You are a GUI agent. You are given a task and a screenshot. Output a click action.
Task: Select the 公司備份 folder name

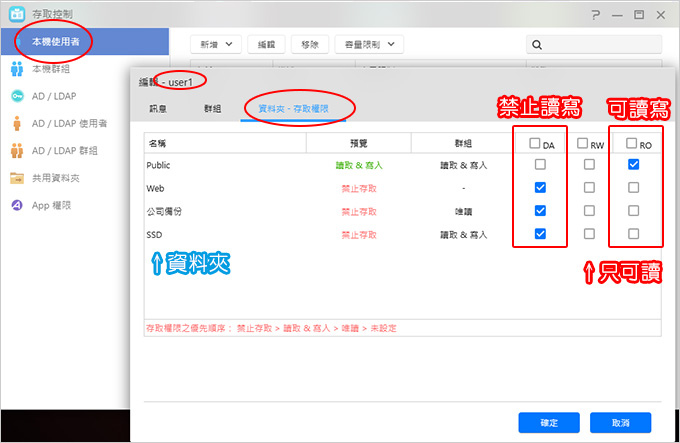point(164,212)
